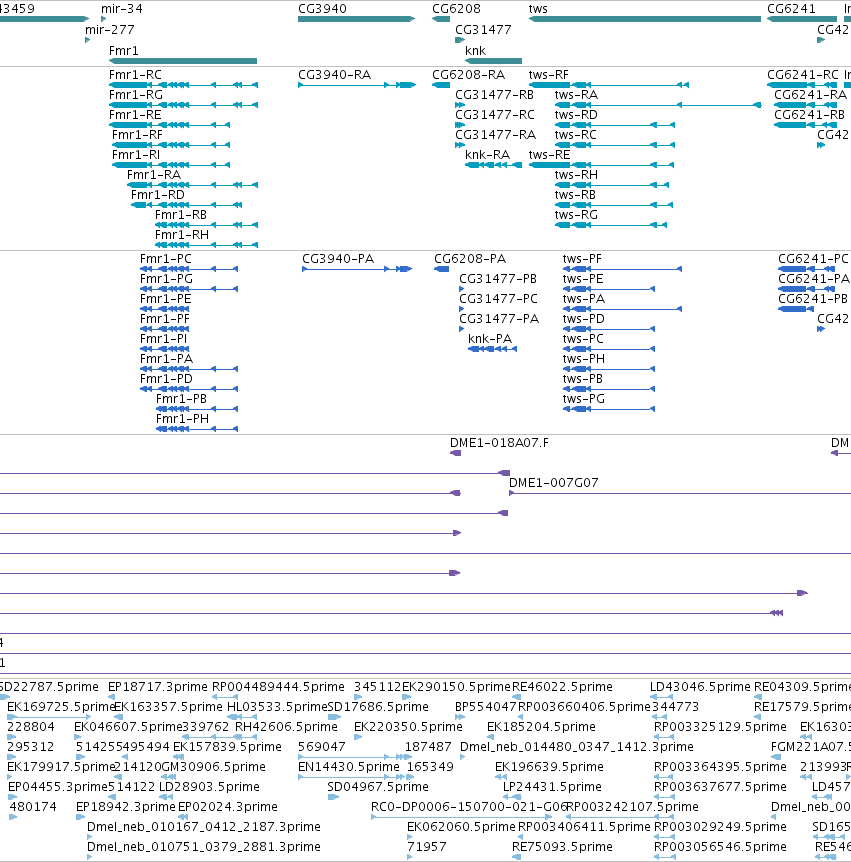Screen dimensions: 851x862
Task: Click EST Dmel_neb_010167_0412_2187.3prime
Action: tap(204, 827)
